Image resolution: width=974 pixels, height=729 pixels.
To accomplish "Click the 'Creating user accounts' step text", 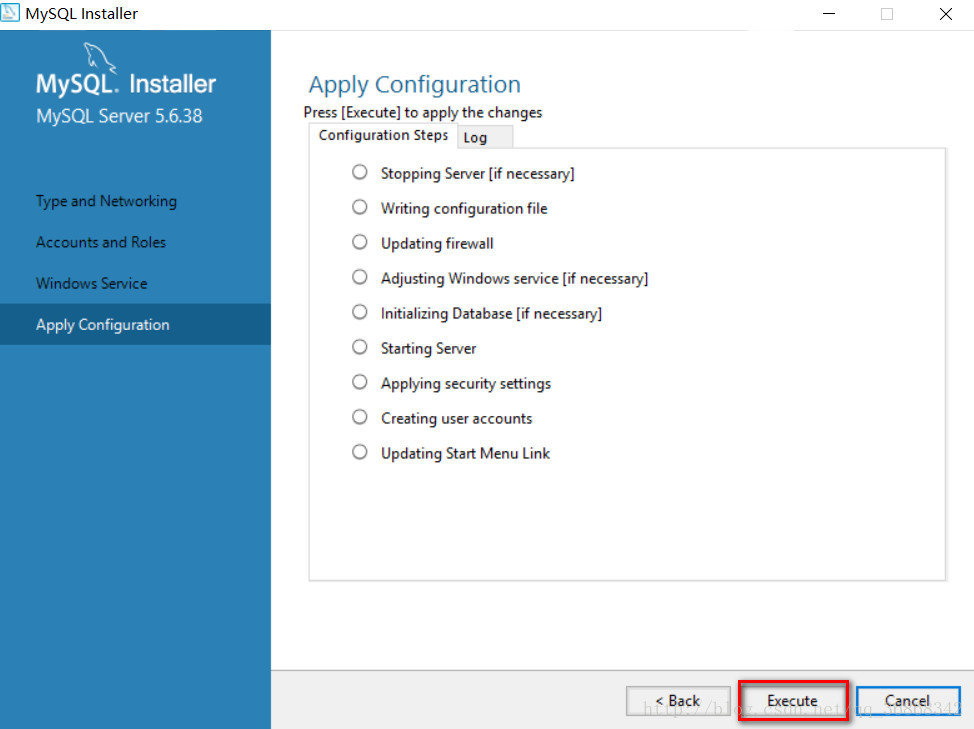I will point(457,419).
